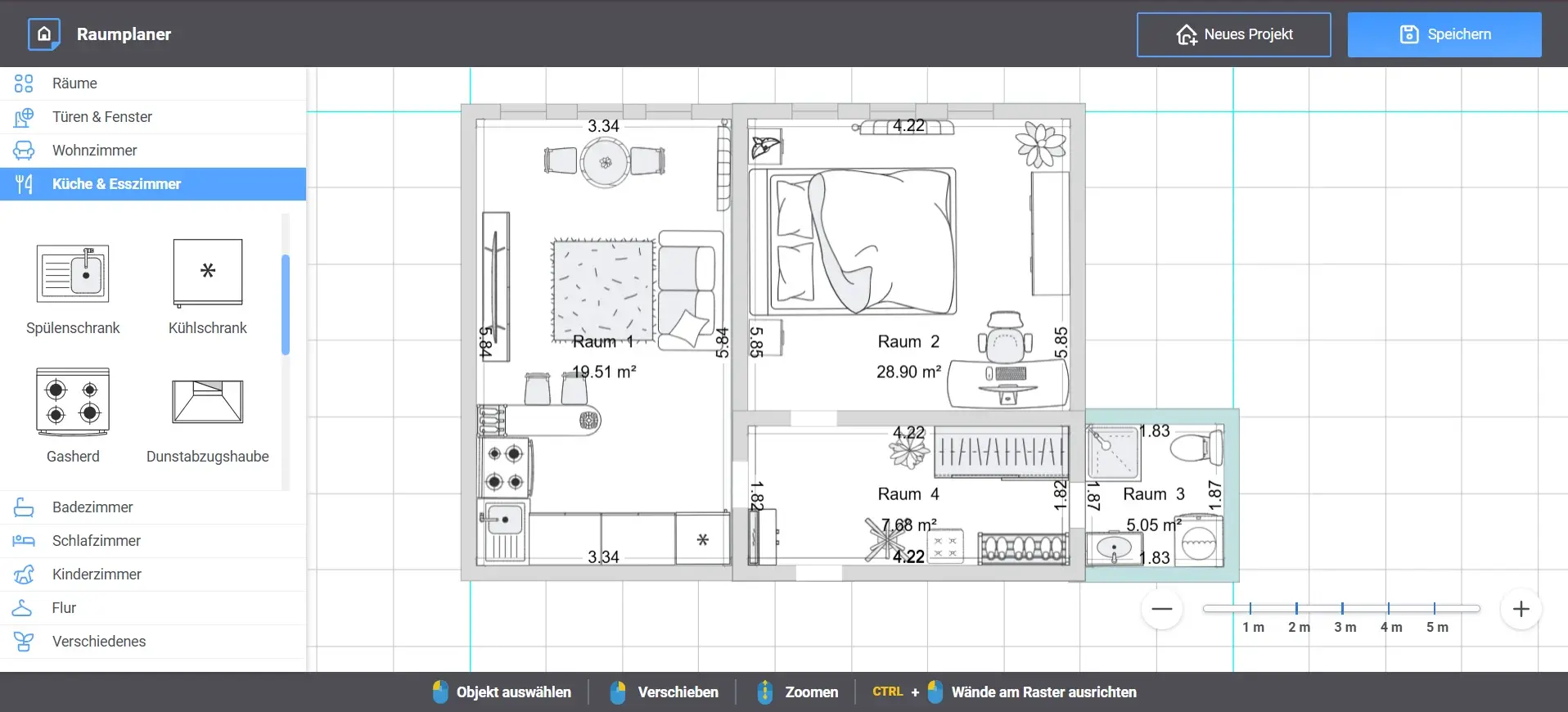The image size is (1568, 712).
Task: Click the zoom scale slider track
Action: [1341, 608]
